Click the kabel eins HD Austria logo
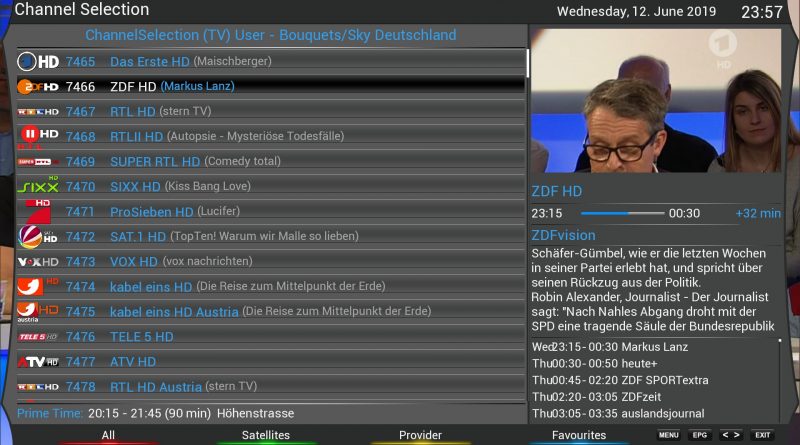The width and height of the screenshot is (800, 445). [x=38, y=311]
